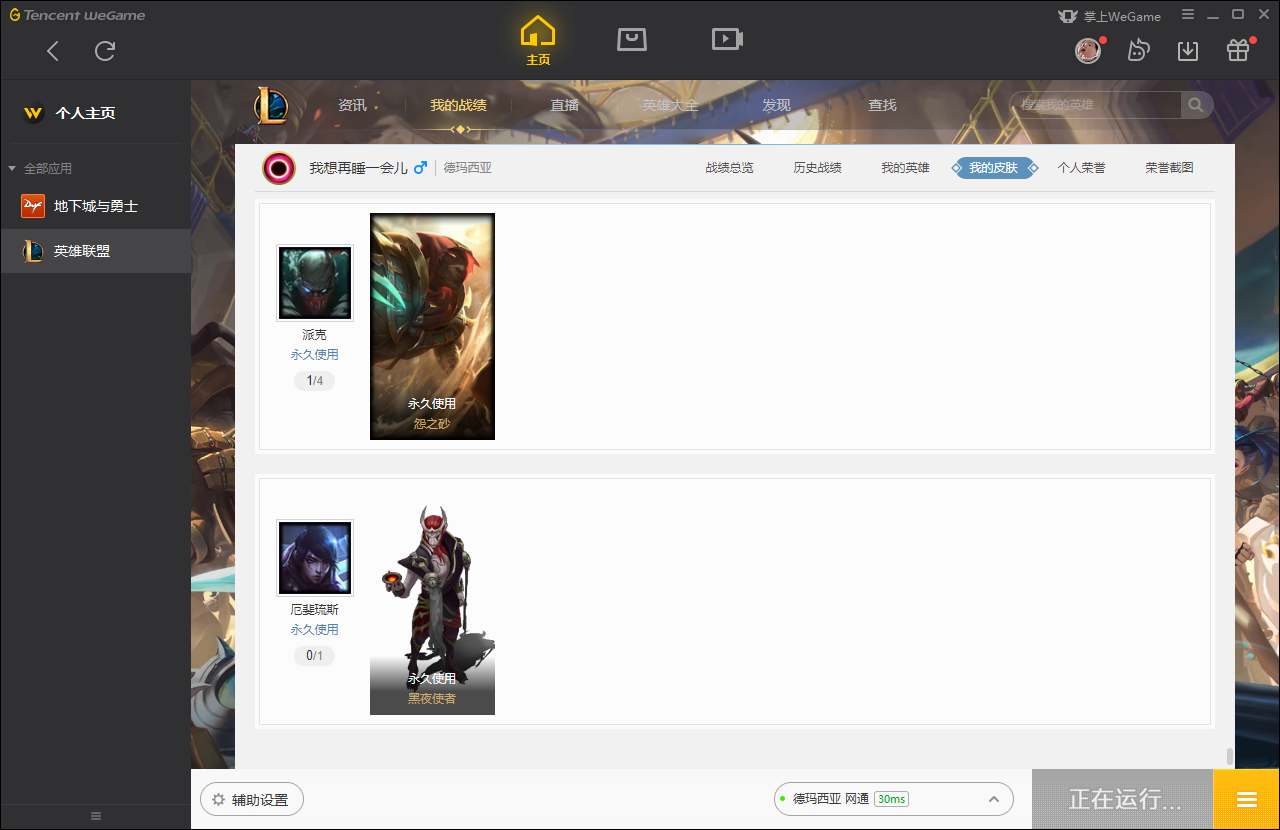Click the sidebar bottom grip icon
This screenshot has height=830, width=1280.
coord(96,816)
